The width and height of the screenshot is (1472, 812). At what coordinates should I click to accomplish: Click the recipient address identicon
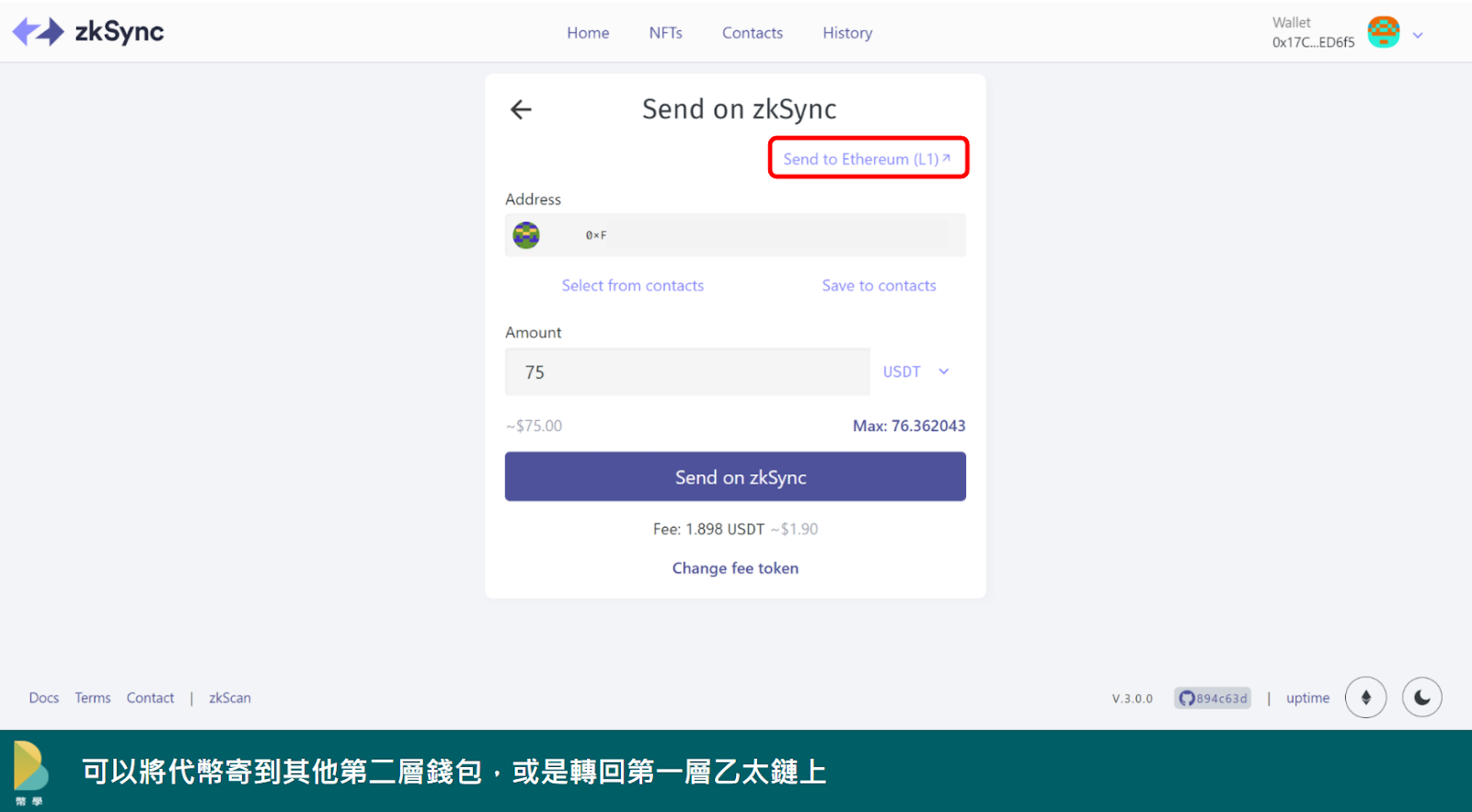526,235
